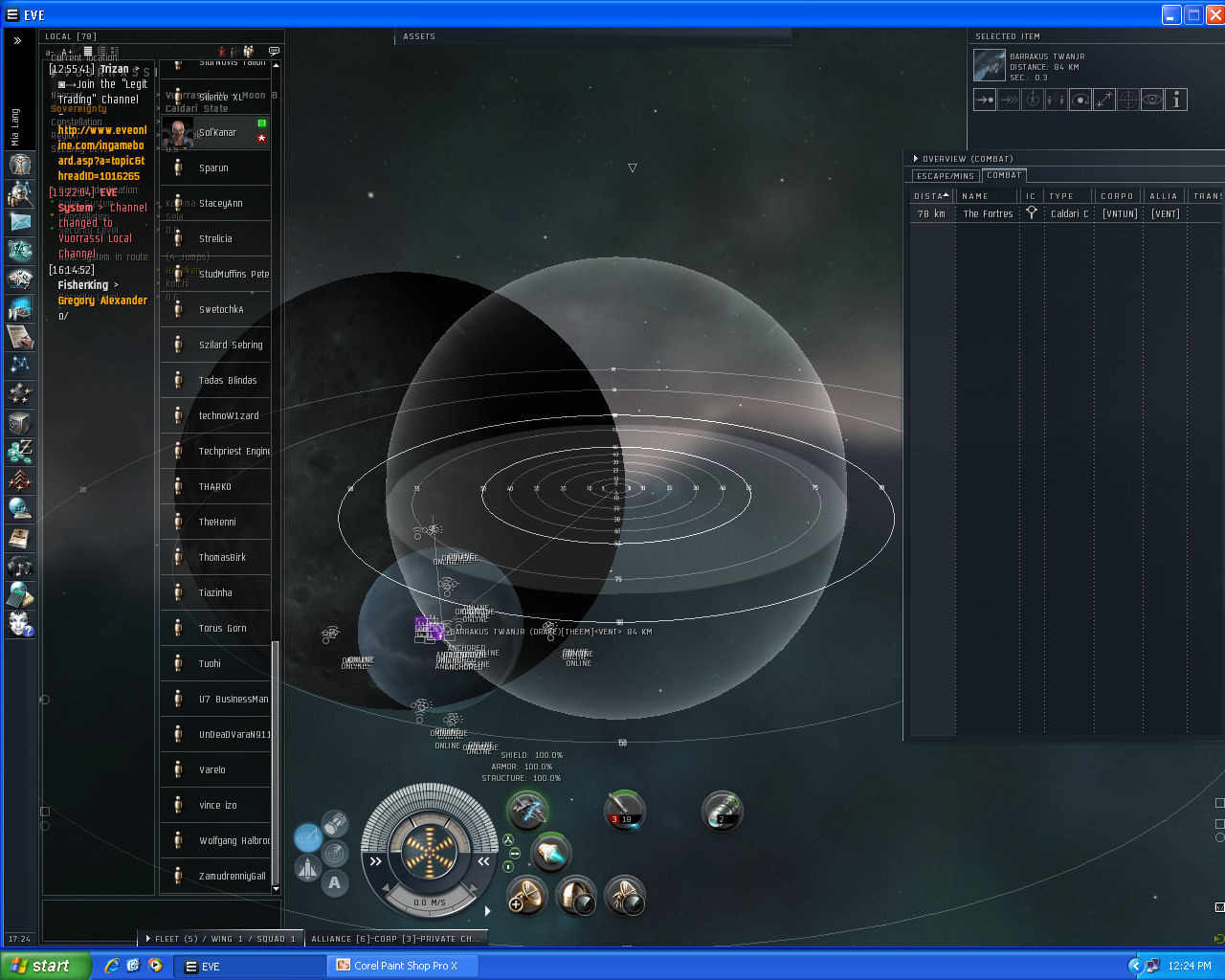
Task: Click the Gregory Alexander link in chat
Action: pos(102,301)
